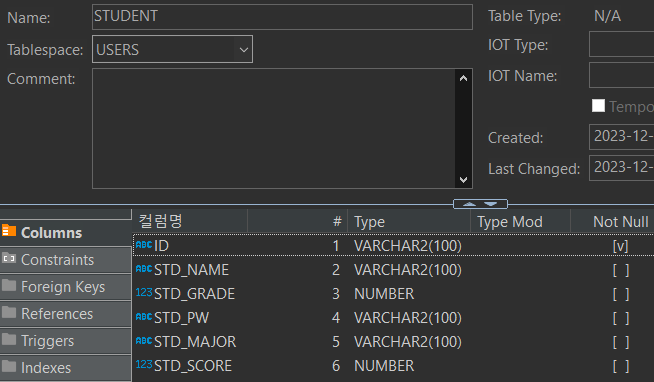Open the Foreign Keys tab
The image size is (654, 382).
65,287
